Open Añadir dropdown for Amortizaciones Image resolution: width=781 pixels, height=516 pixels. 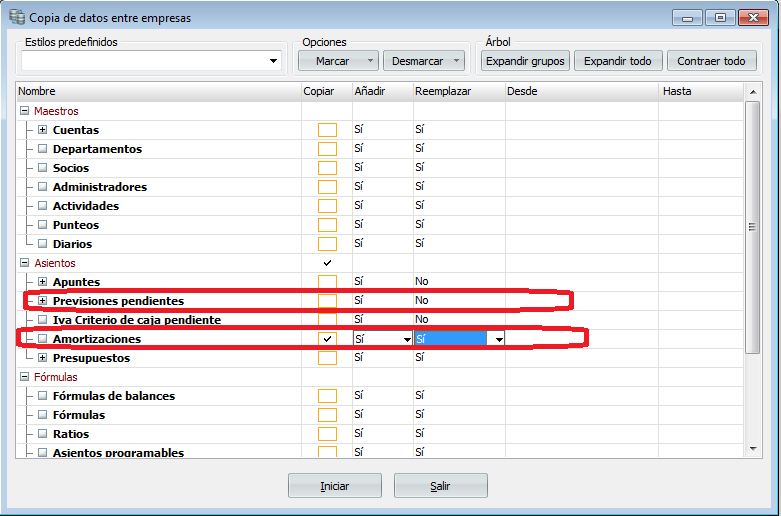pyautogui.click(x=407, y=339)
